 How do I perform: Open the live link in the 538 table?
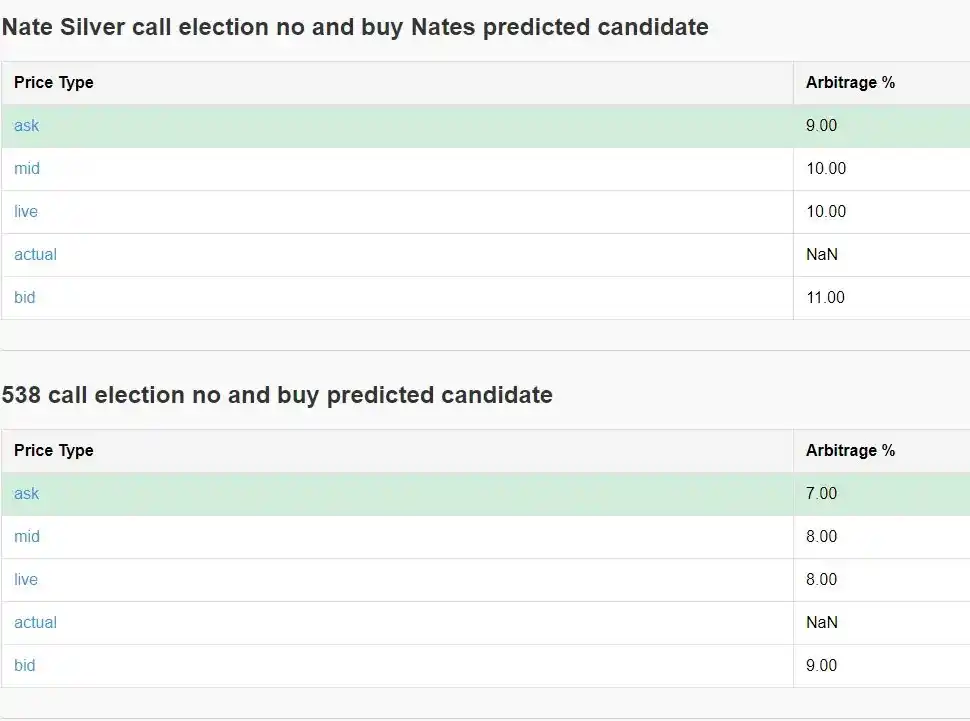(25, 579)
